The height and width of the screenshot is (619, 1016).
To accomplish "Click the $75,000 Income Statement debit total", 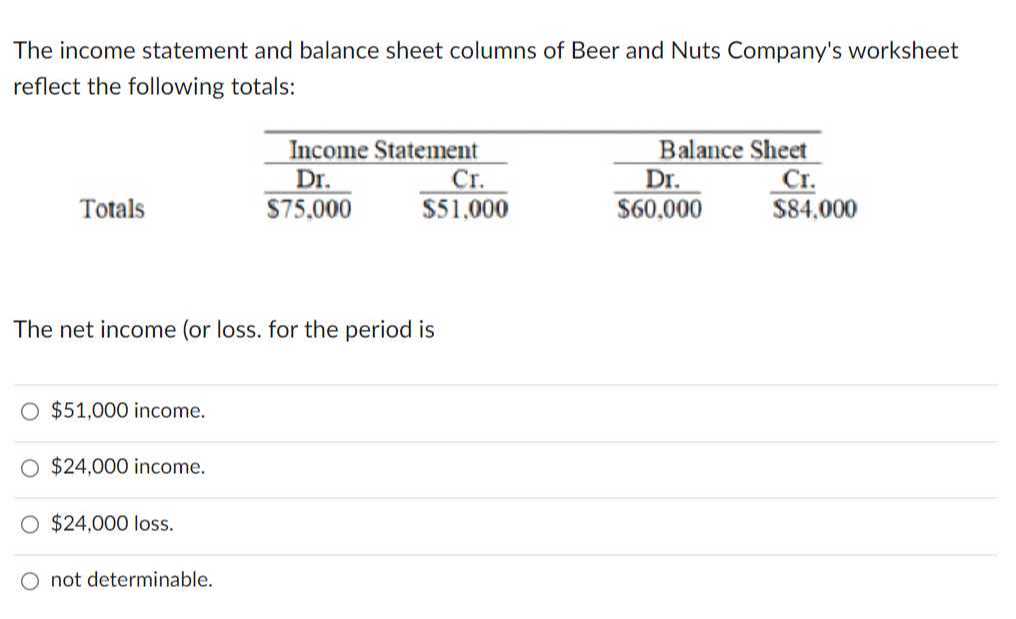I will tap(308, 209).
